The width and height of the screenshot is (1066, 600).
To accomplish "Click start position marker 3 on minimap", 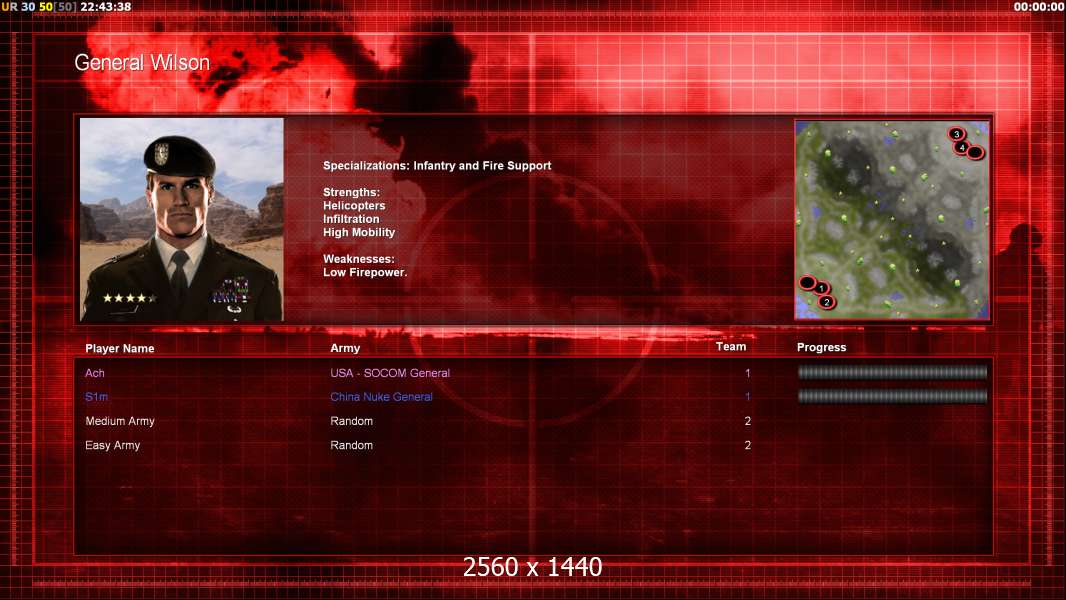I will click(x=957, y=134).
